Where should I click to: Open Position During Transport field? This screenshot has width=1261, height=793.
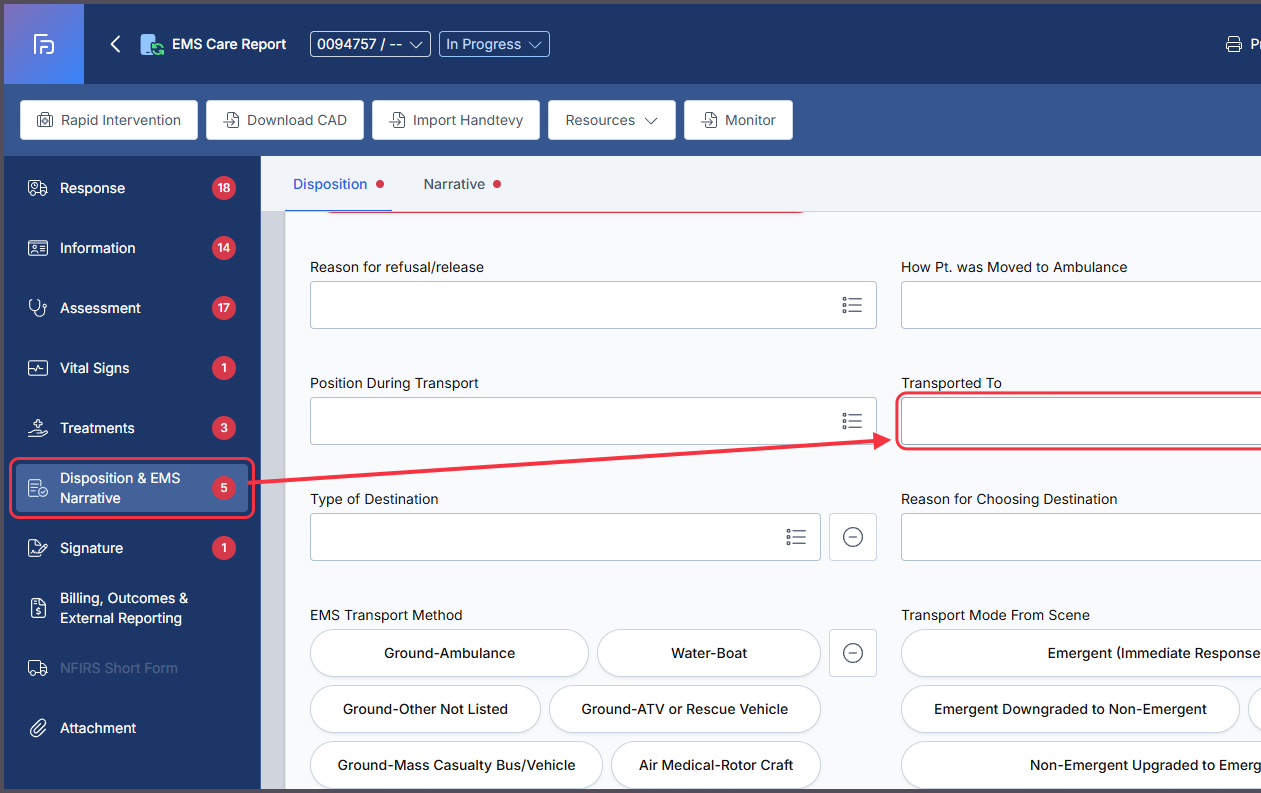[x=593, y=421]
